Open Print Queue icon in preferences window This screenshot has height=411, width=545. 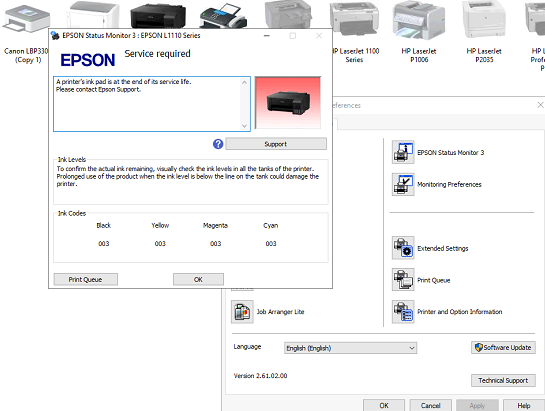[403, 280]
